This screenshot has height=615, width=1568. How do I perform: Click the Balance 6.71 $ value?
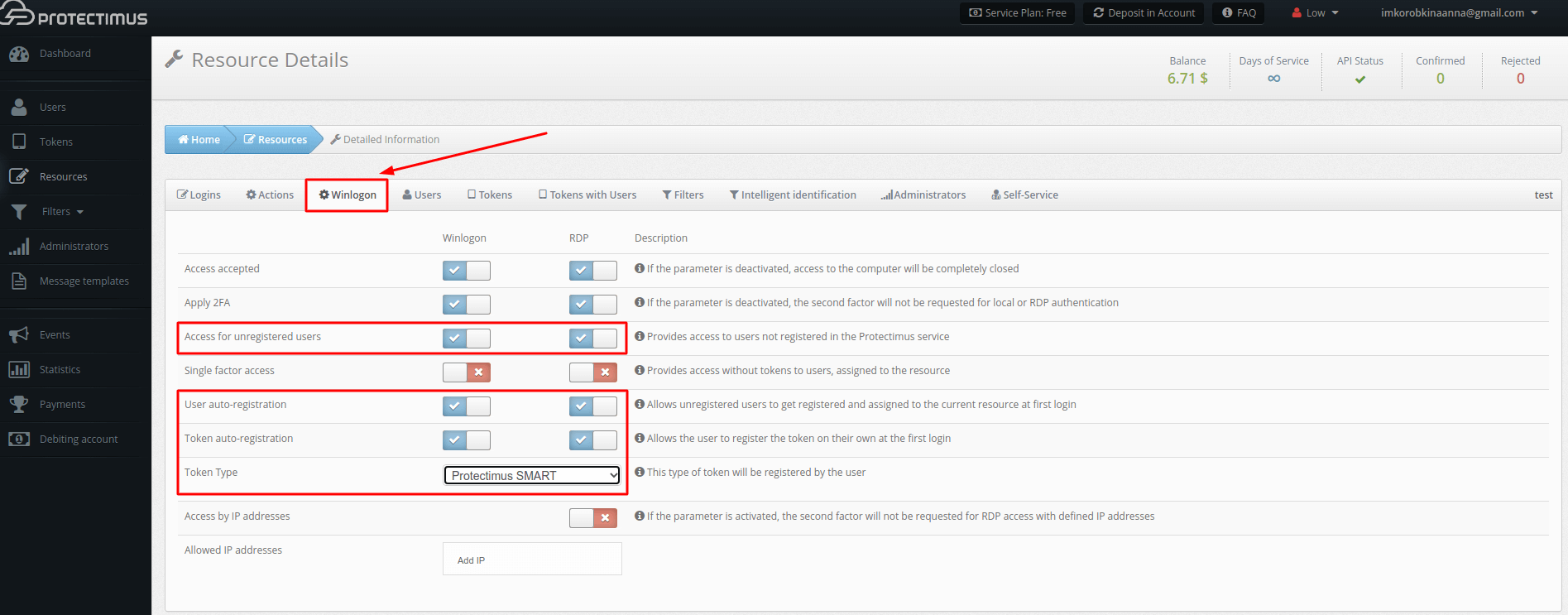click(x=1187, y=79)
